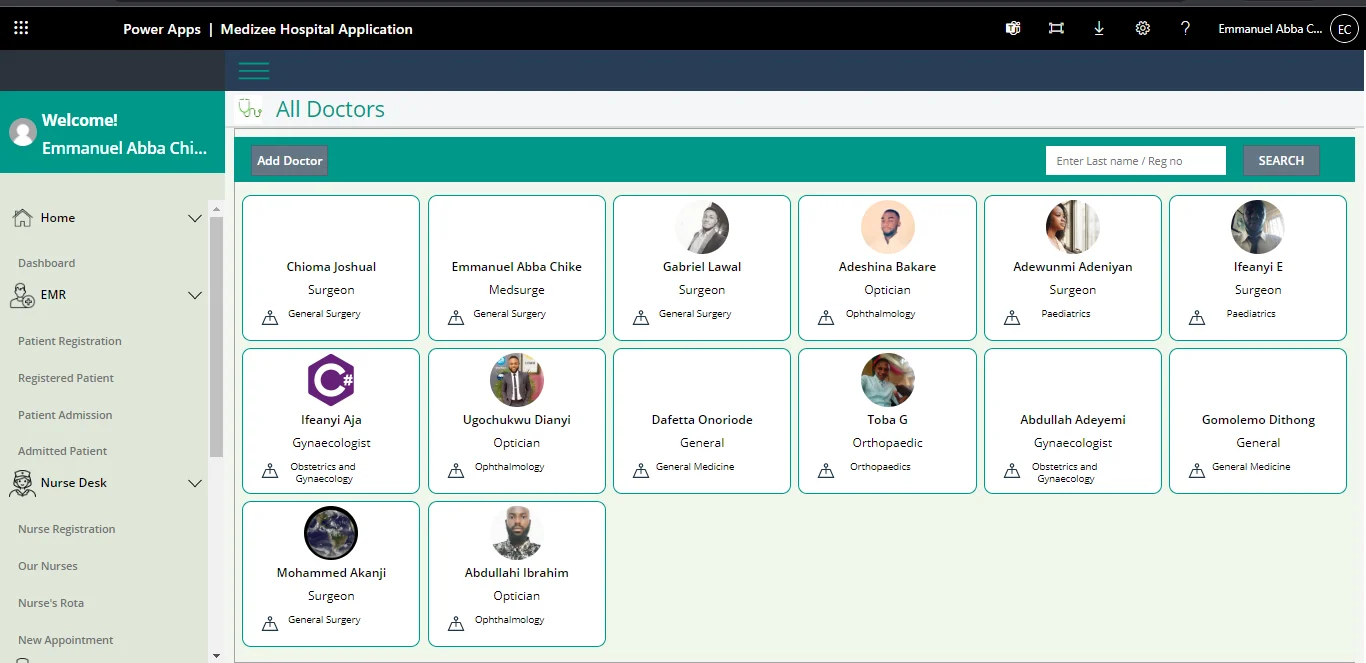
Task: Click the Add Doctor button
Action: [x=289, y=161]
